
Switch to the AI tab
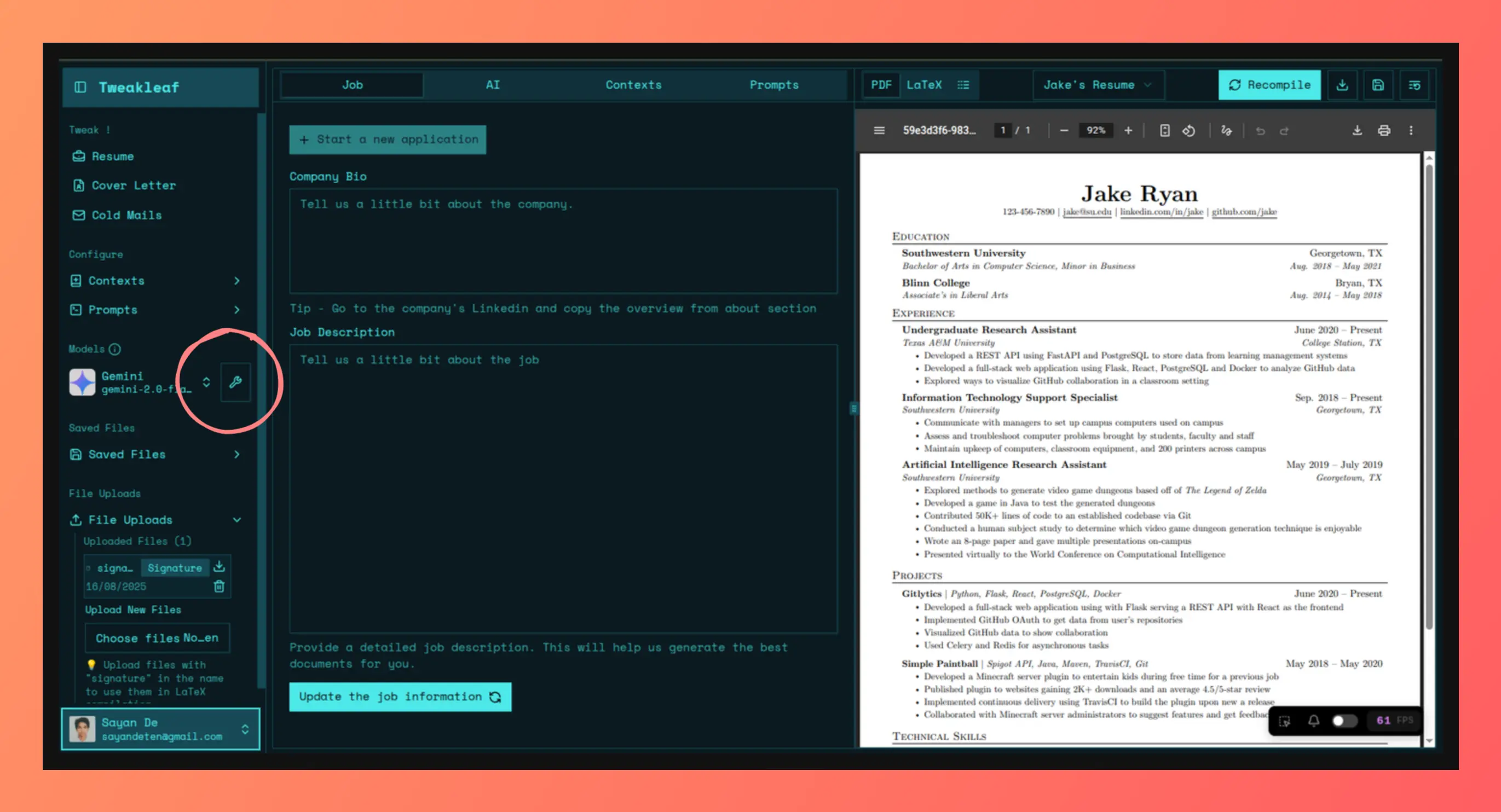[493, 85]
